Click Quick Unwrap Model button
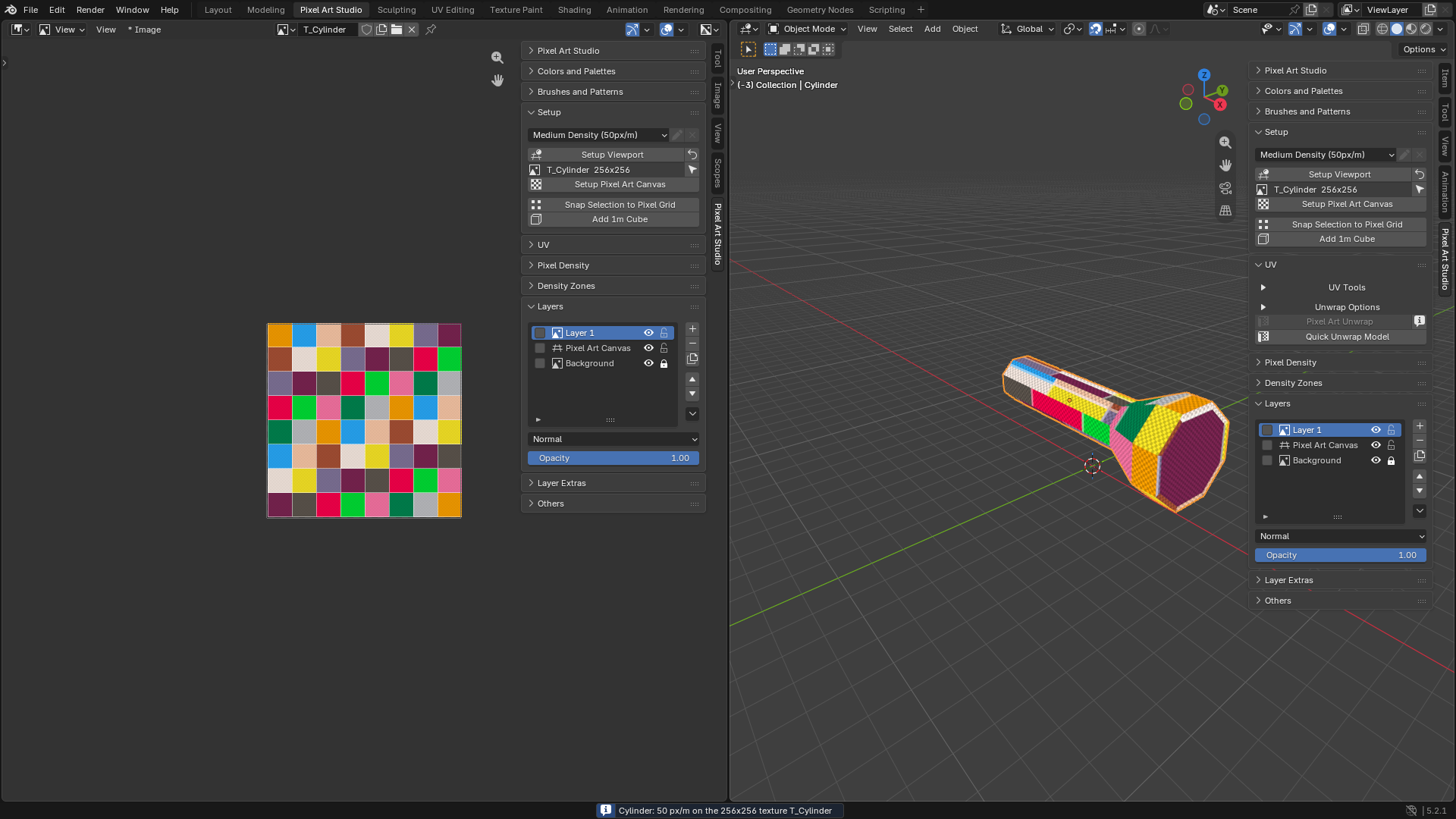This screenshot has width=1456, height=819. point(1341,337)
